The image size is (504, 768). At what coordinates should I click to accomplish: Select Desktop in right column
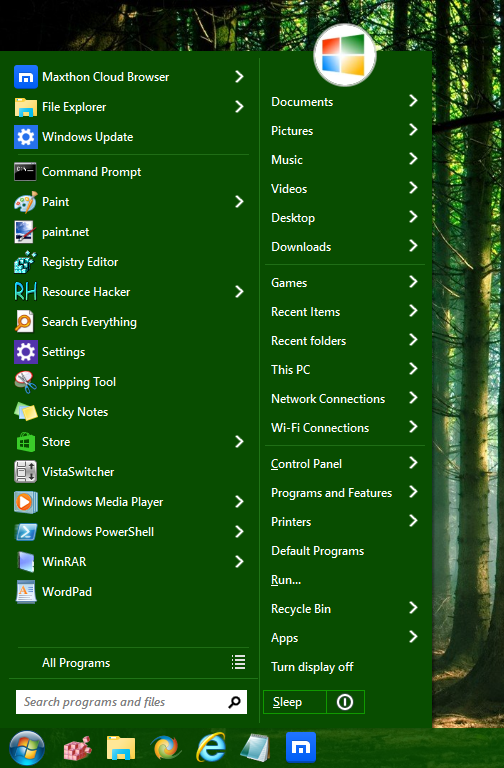point(345,217)
